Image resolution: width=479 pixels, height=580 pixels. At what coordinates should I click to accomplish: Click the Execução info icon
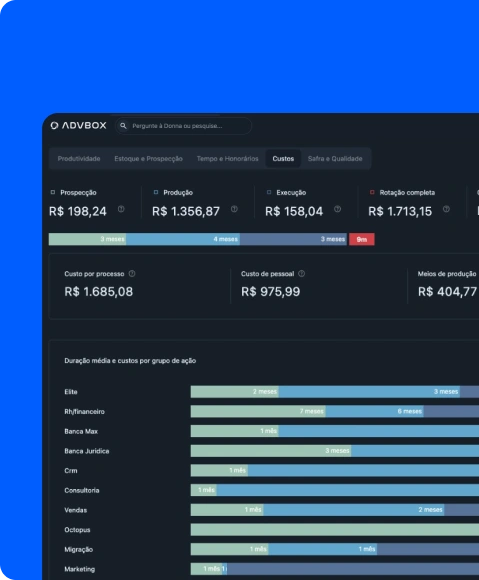pos(337,209)
